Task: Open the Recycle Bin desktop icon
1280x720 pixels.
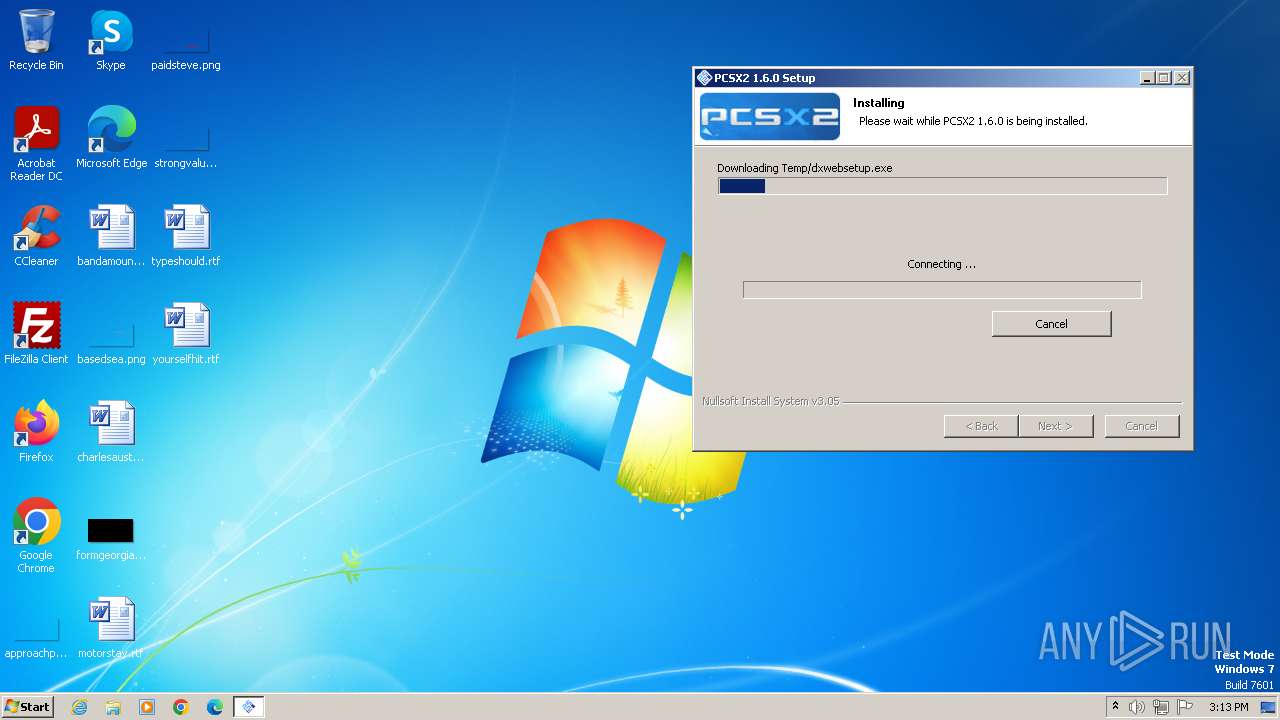Action: point(36,40)
